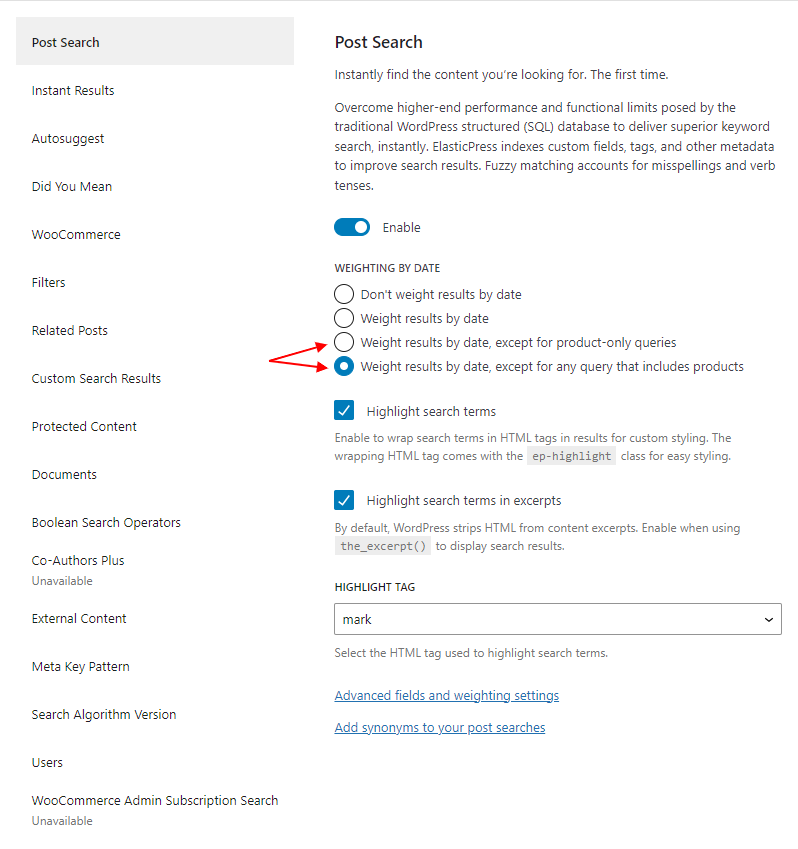The width and height of the screenshot is (798, 849).
Task: Select Don't weight results by date
Action: (344, 294)
